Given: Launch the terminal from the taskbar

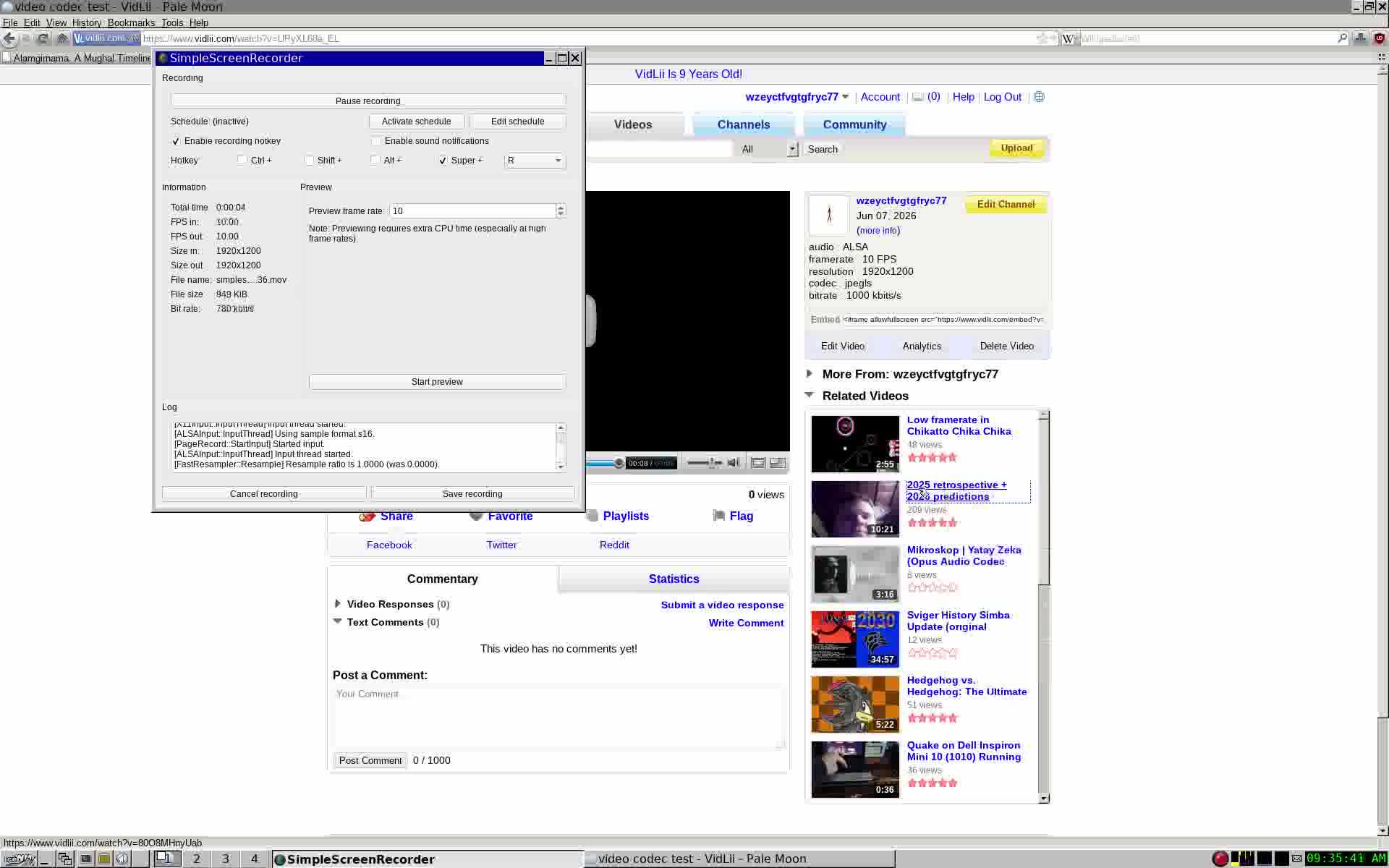Looking at the screenshot, I should pos(85,859).
